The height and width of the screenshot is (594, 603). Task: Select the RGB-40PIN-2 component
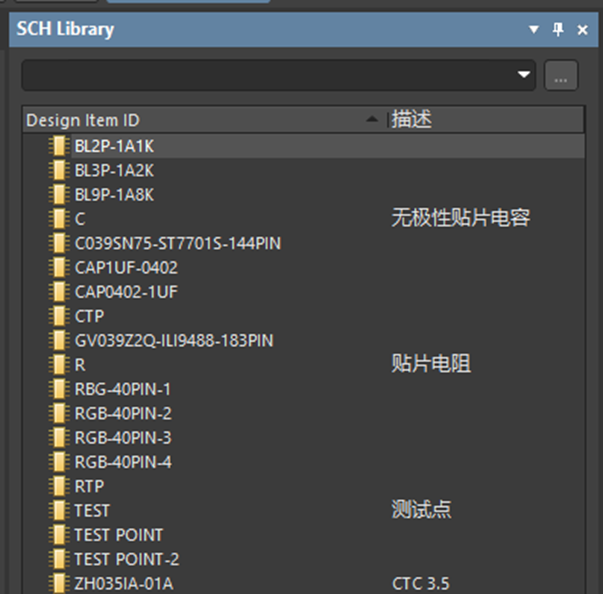click(x=123, y=413)
